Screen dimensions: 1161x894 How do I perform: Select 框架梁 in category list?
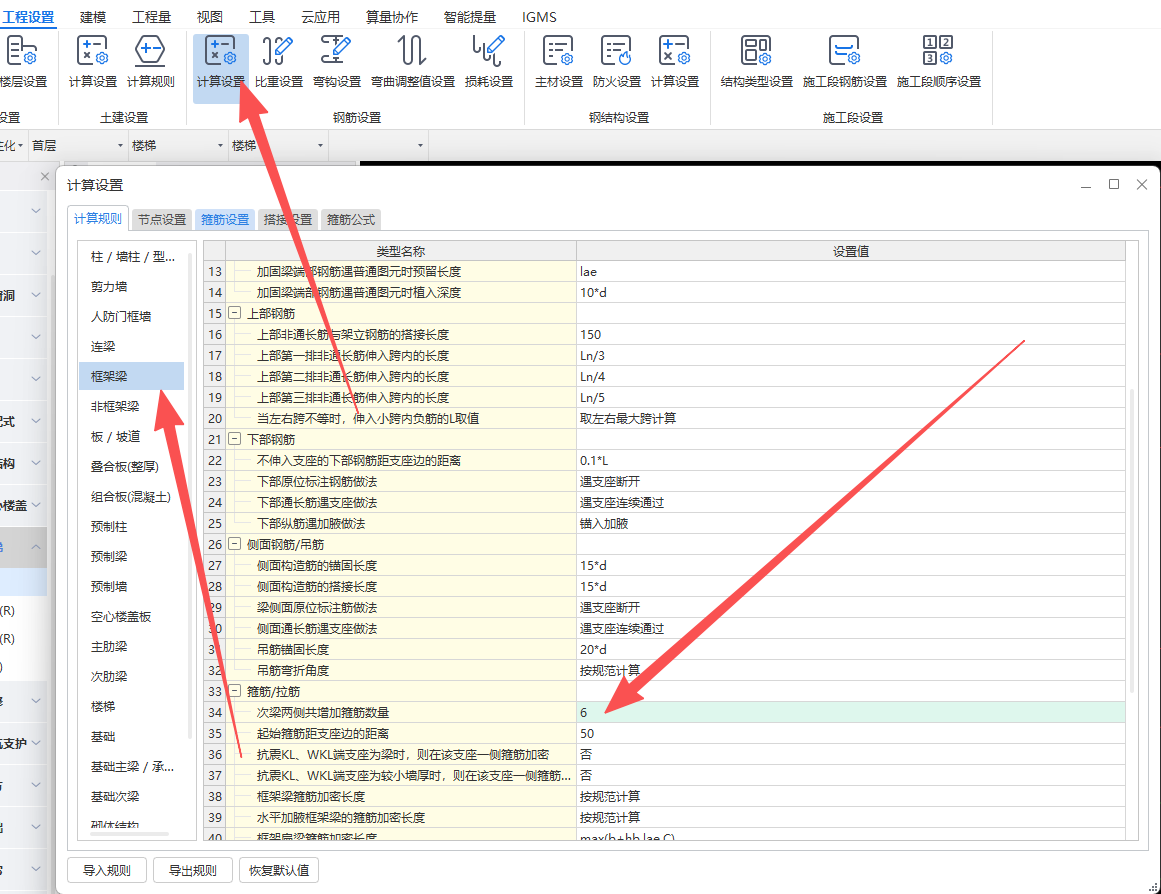tap(133, 376)
